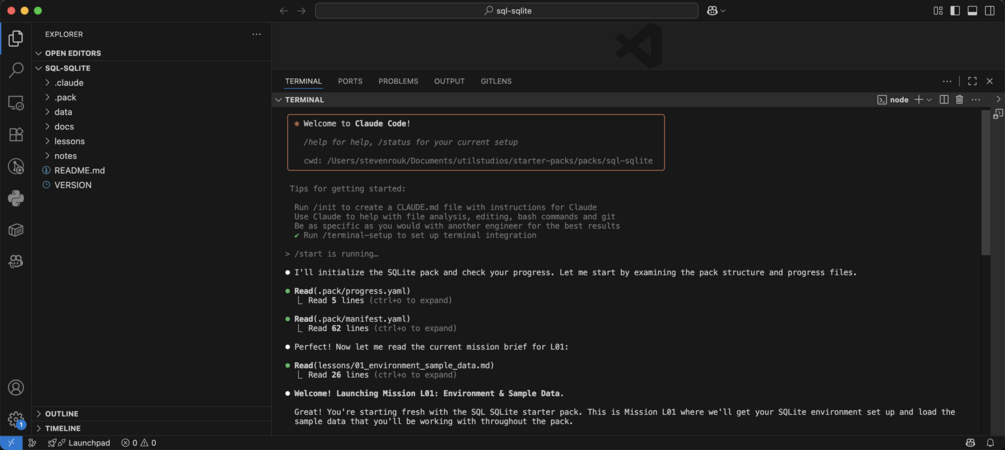The image size is (1005, 450).
Task: Click the sql-sqlite command center search box
Action: (x=506, y=11)
